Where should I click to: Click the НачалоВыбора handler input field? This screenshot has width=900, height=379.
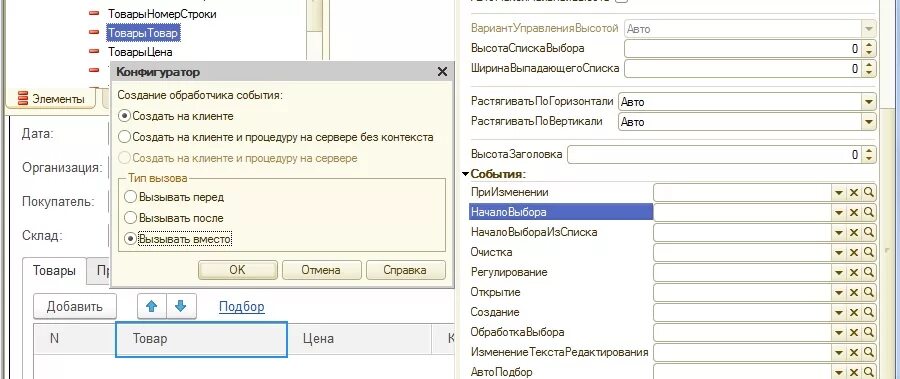[743, 213]
